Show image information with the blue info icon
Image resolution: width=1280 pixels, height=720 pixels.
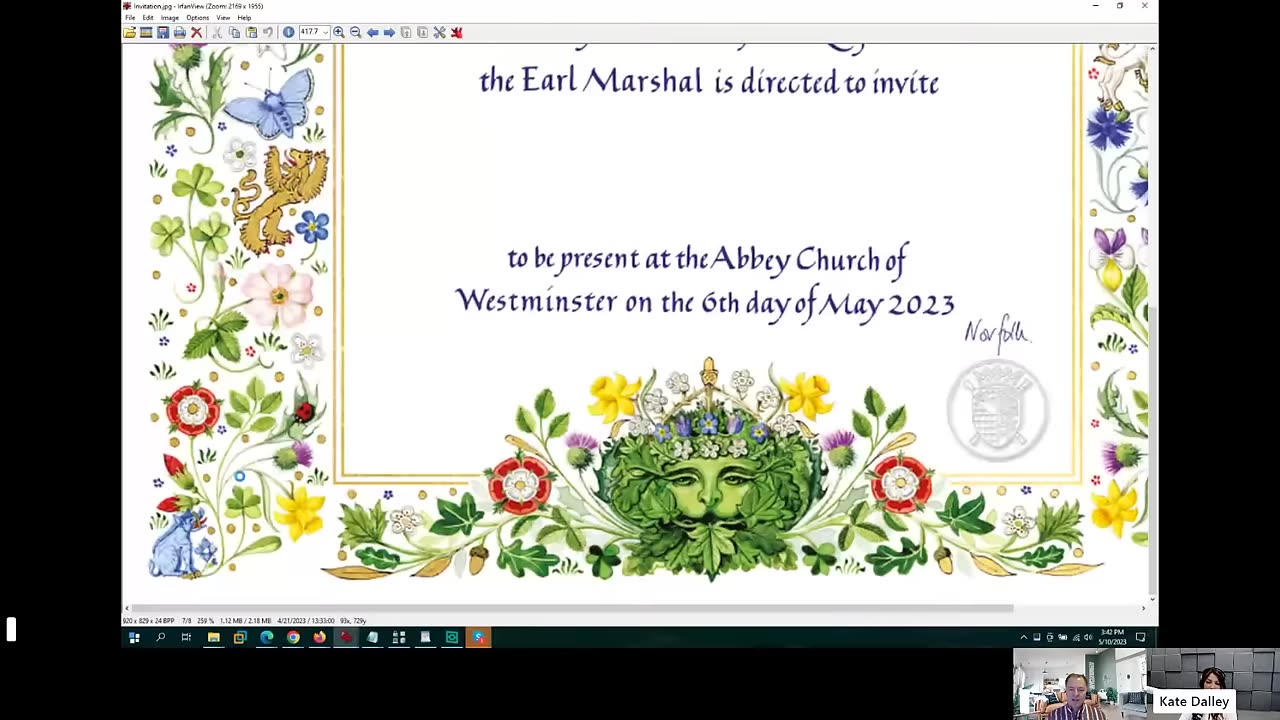pos(288,32)
